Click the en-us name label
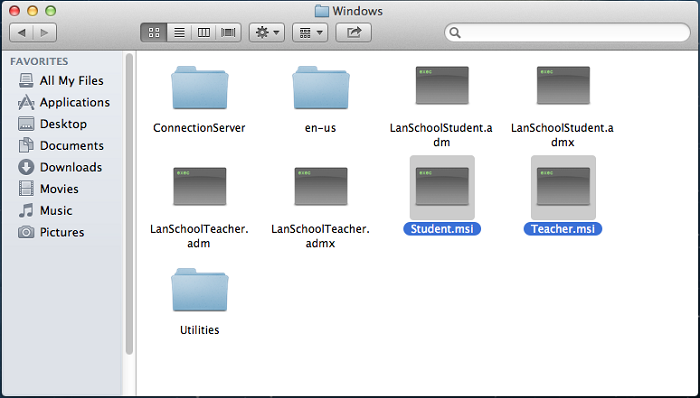 (321, 128)
